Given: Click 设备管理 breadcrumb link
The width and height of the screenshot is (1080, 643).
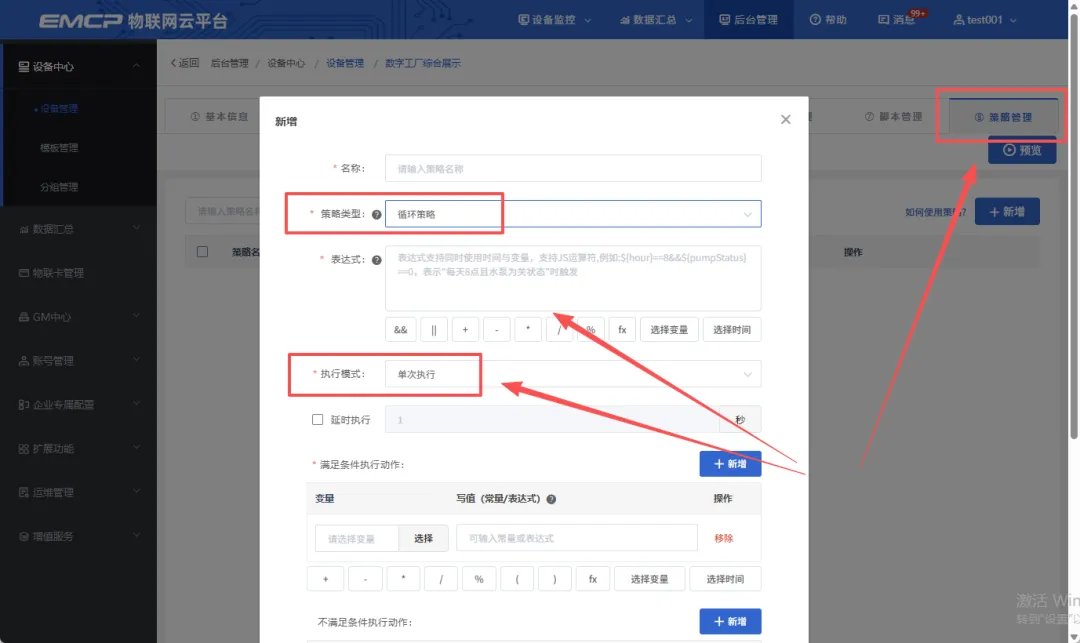Looking at the screenshot, I should (x=345, y=63).
